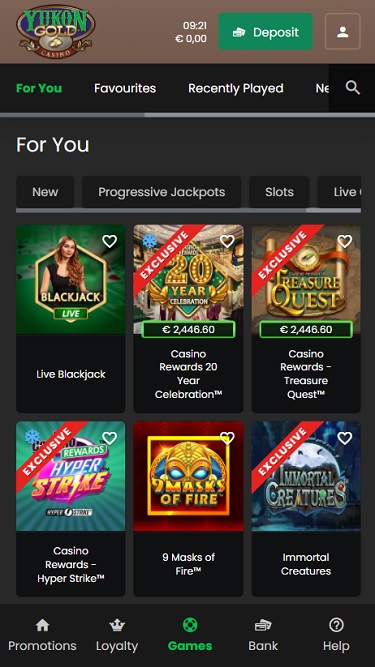Select the Games icon in bottom bar
The width and height of the screenshot is (375, 667).
190,625
